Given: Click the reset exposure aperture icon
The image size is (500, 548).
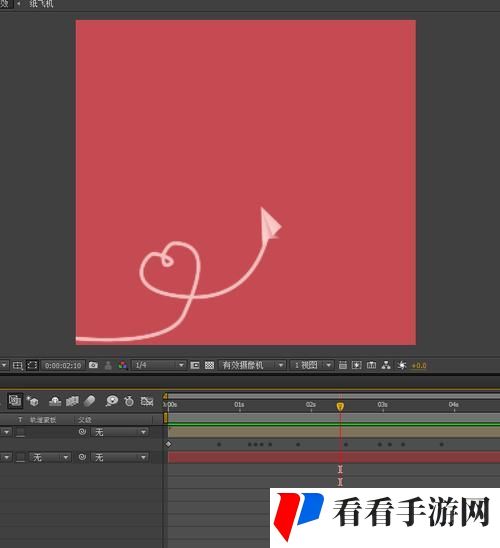Looking at the screenshot, I should pyautogui.click(x=401, y=366).
